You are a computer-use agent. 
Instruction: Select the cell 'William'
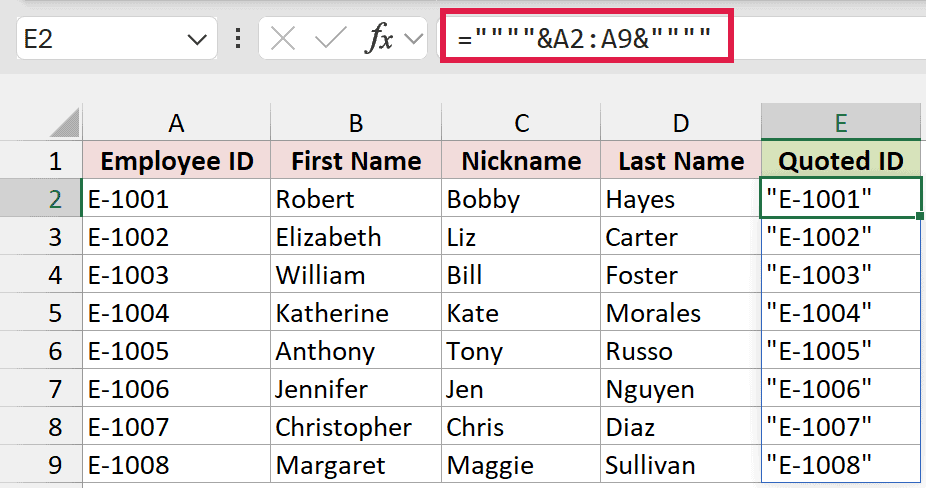coord(356,275)
